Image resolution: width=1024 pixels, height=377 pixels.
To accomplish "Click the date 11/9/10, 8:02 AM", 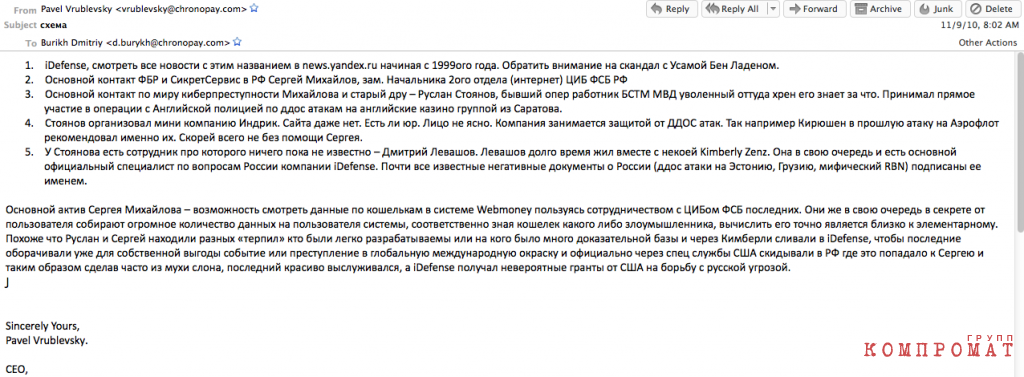I will point(979,26).
